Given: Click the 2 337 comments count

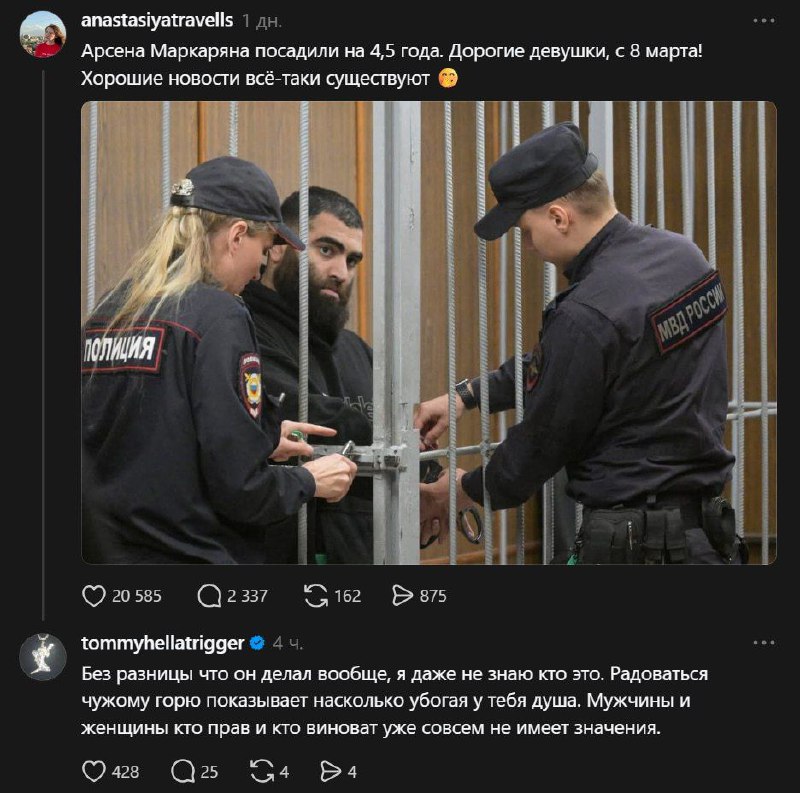Looking at the screenshot, I should (x=247, y=596).
